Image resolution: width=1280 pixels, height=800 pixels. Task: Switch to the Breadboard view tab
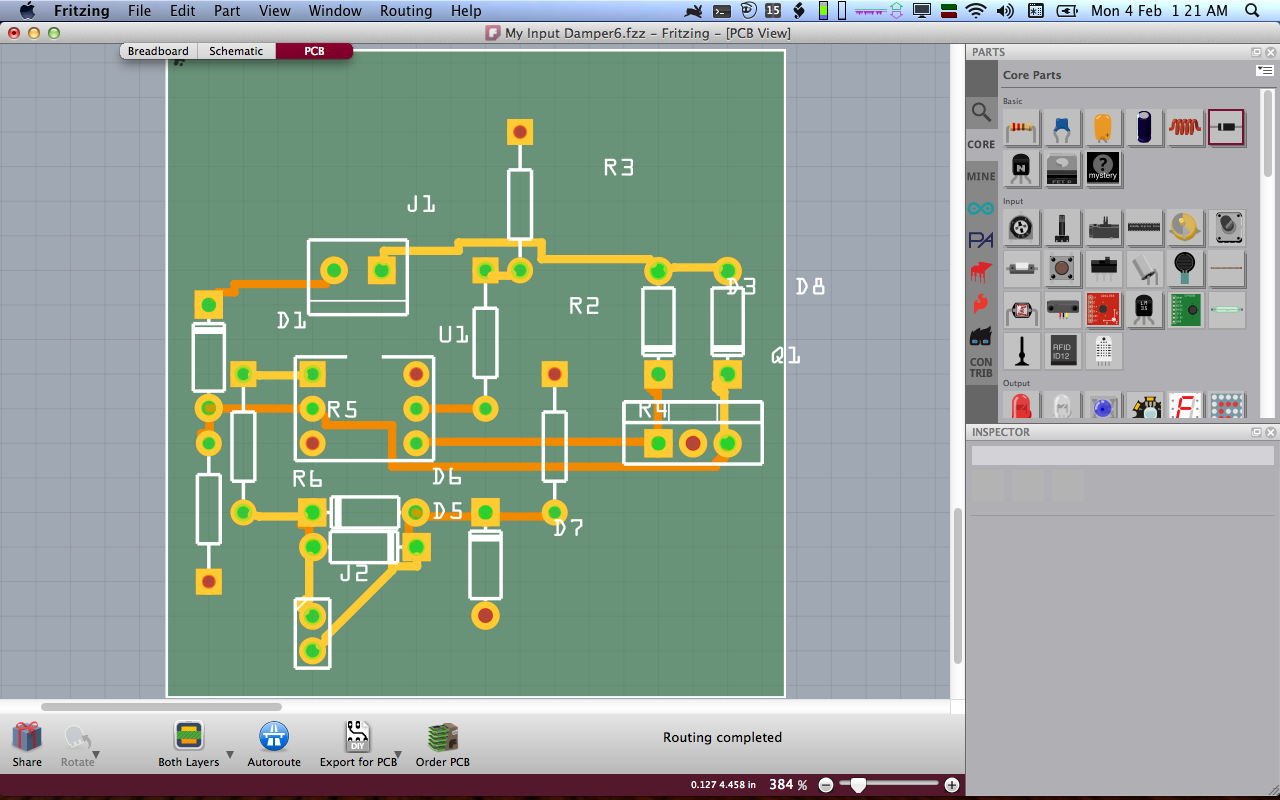158,51
